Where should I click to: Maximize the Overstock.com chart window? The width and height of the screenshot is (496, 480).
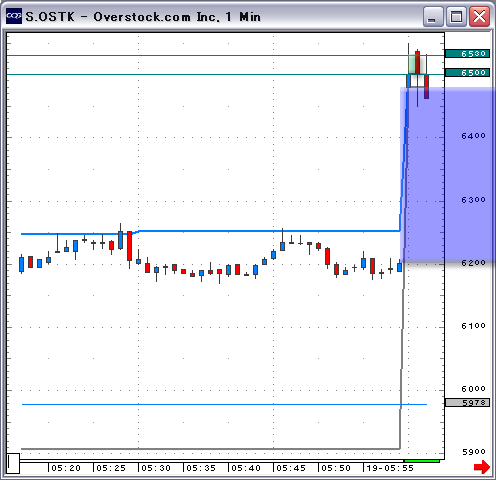[456, 16]
